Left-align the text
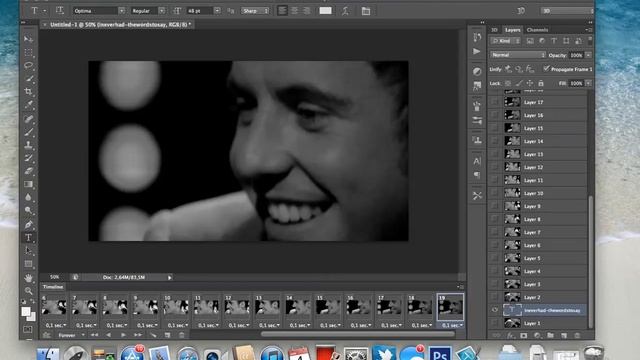The width and height of the screenshot is (640, 360). click(282, 11)
